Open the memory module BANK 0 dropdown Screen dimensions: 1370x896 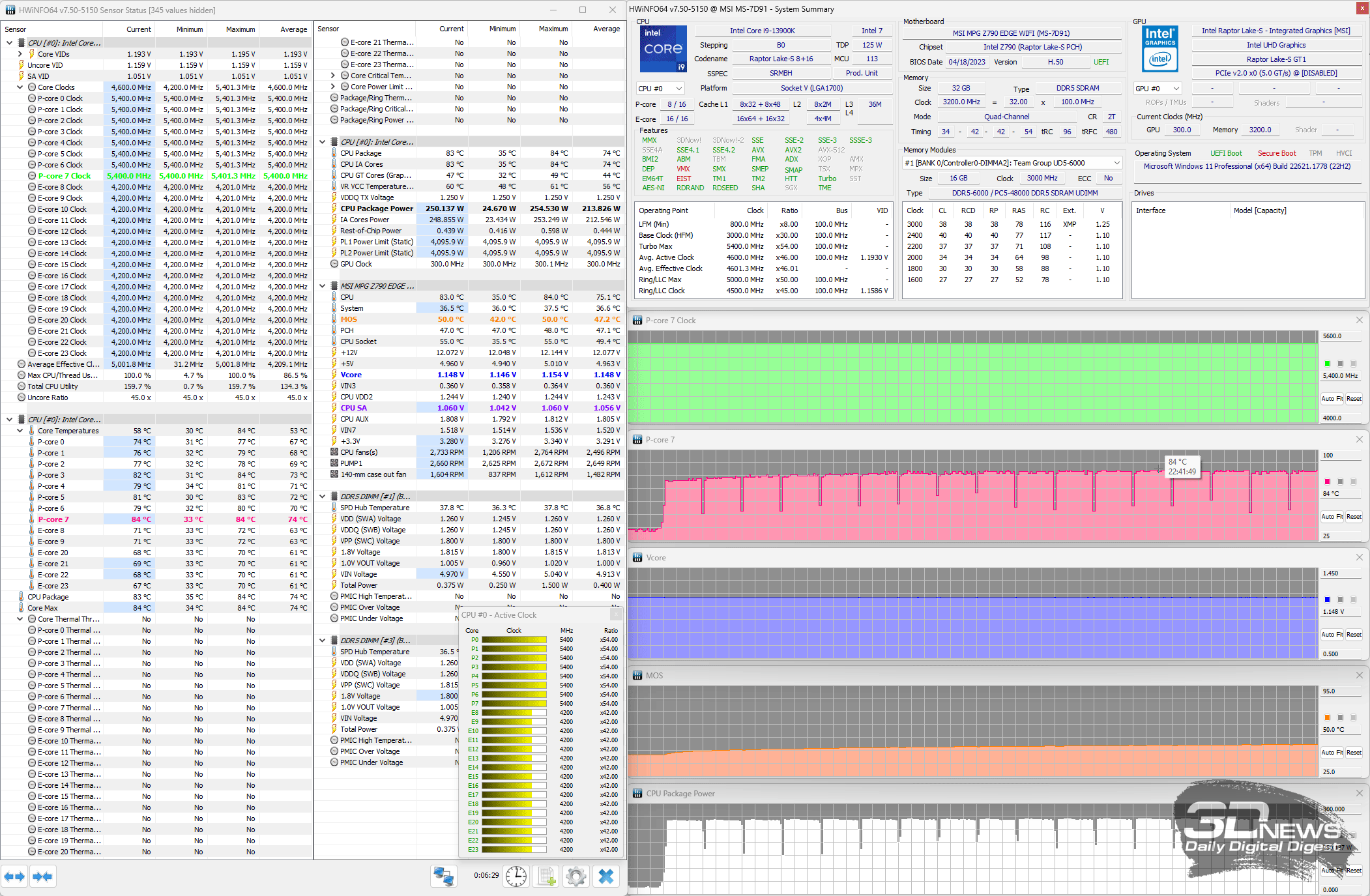click(x=1012, y=163)
